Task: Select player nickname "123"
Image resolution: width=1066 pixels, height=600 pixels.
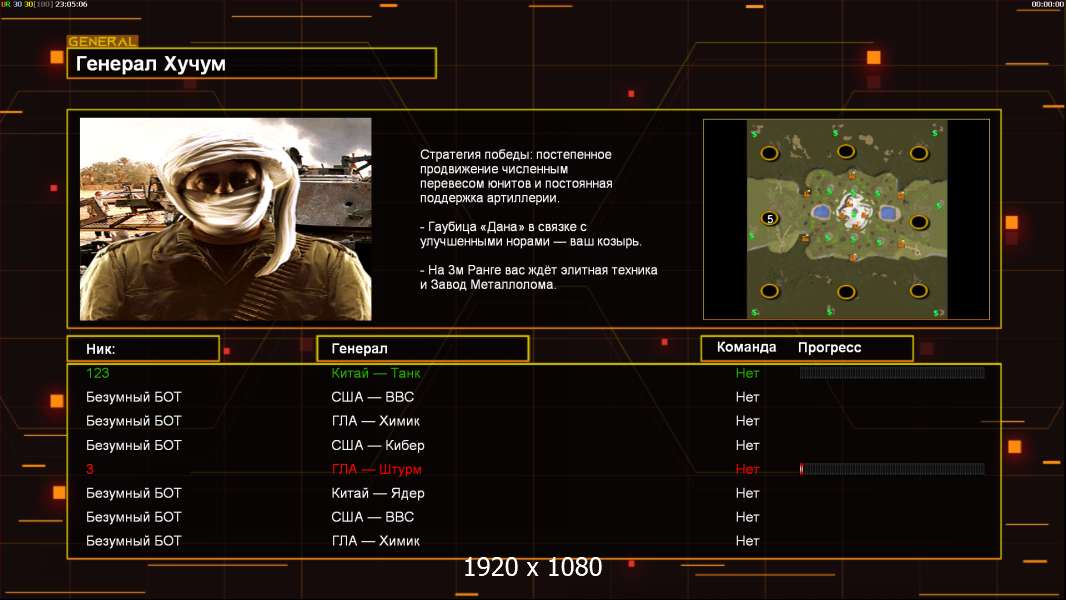Action: [x=97, y=373]
